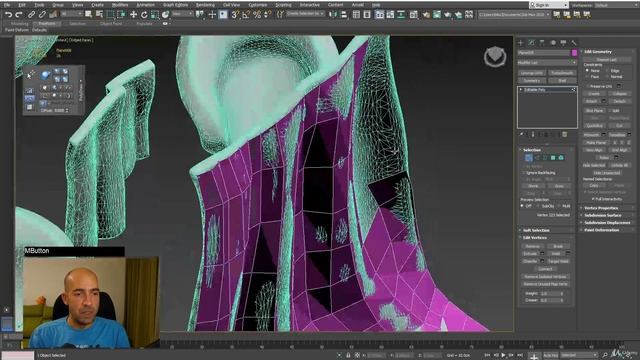Select the Link tool chain icon
640x360 pixels.
tap(31, 15)
